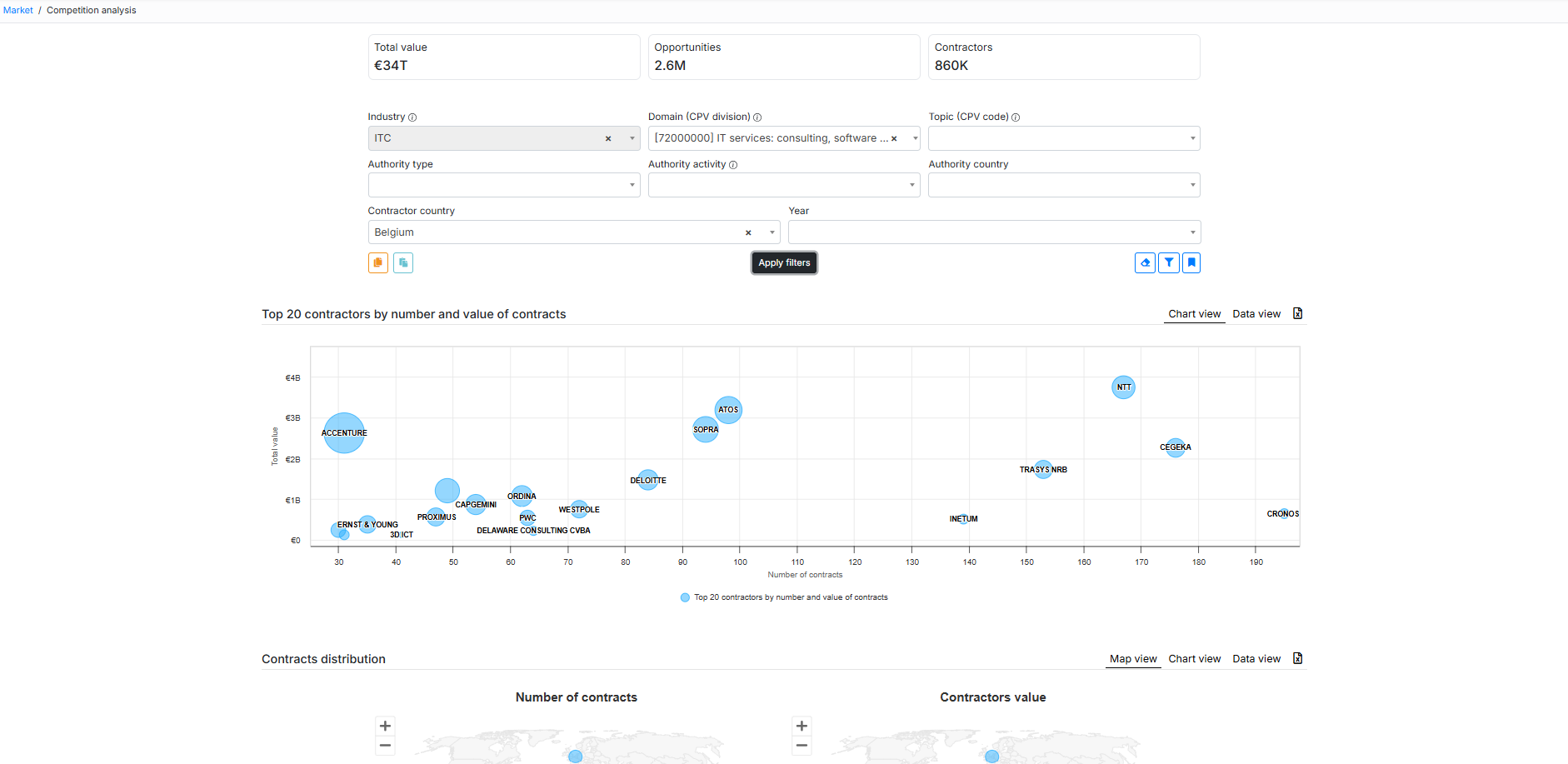The width and height of the screenshot is (1568, 764).
Task: Click the CEGEKA bubble in chart
Action: [x=1175, y=447]
